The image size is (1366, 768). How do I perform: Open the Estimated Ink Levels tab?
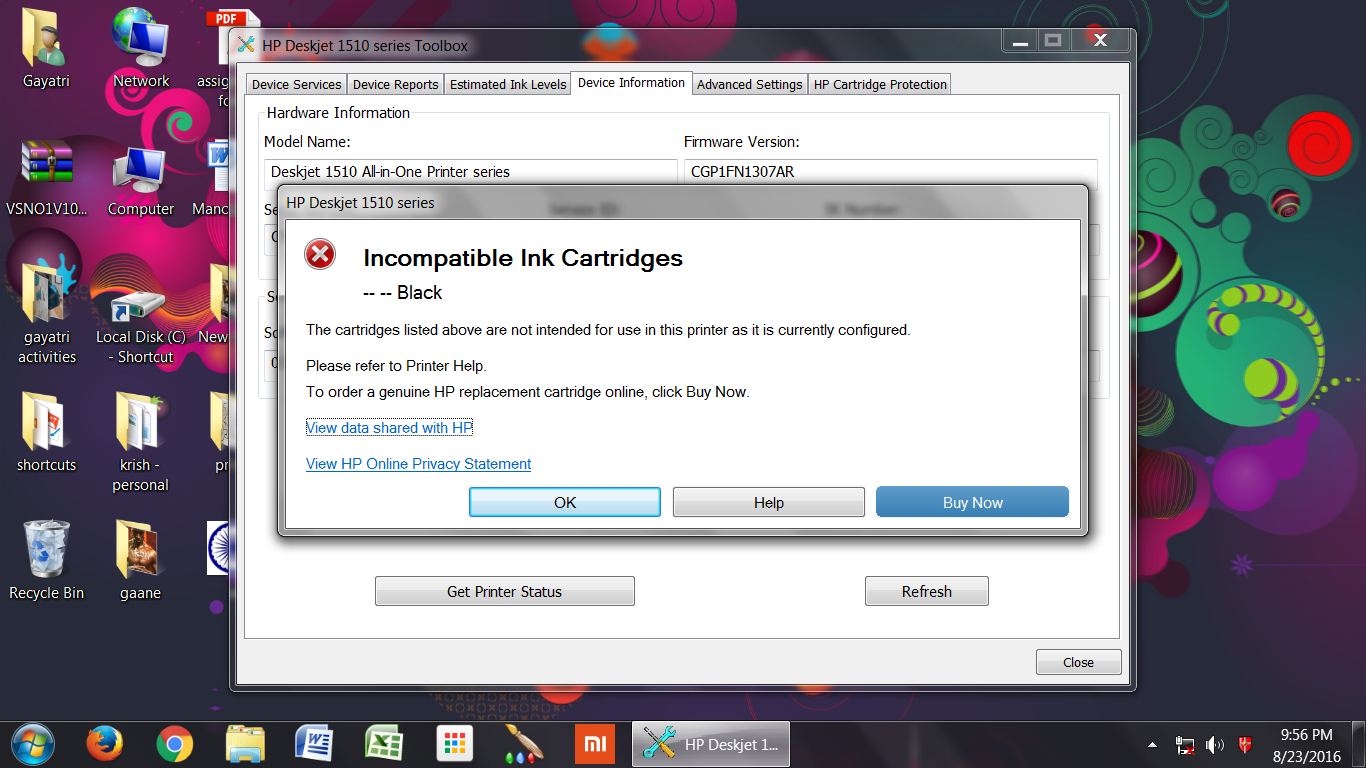(507, 84)
